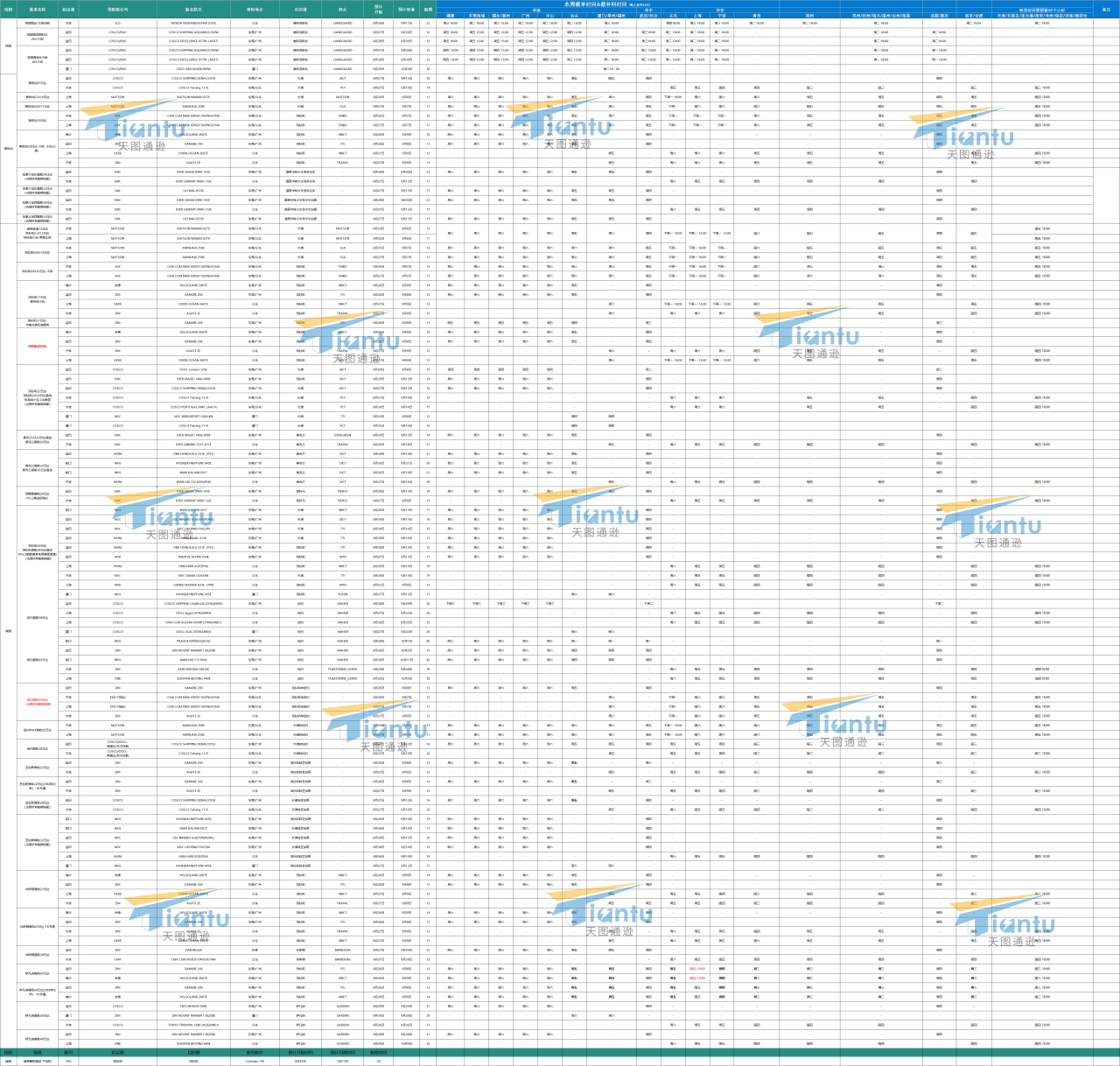Select the 码头 column header

point(343,10)
